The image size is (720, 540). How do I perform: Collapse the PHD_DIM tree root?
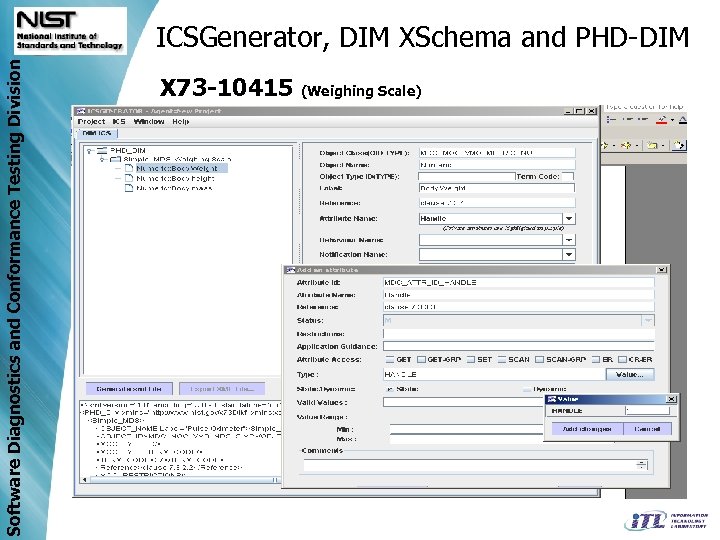(90, 150)
